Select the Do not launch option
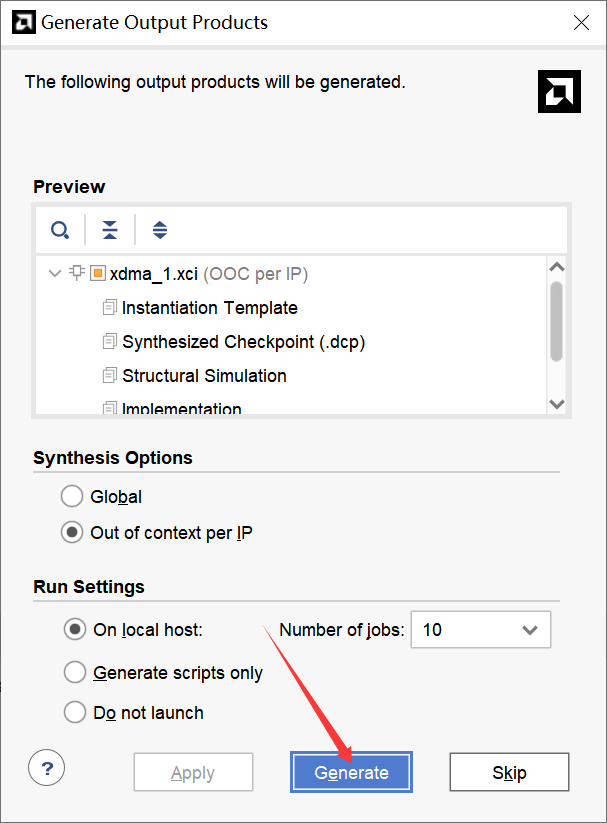The width and height of the screenshot is (607, 823). 75,712
